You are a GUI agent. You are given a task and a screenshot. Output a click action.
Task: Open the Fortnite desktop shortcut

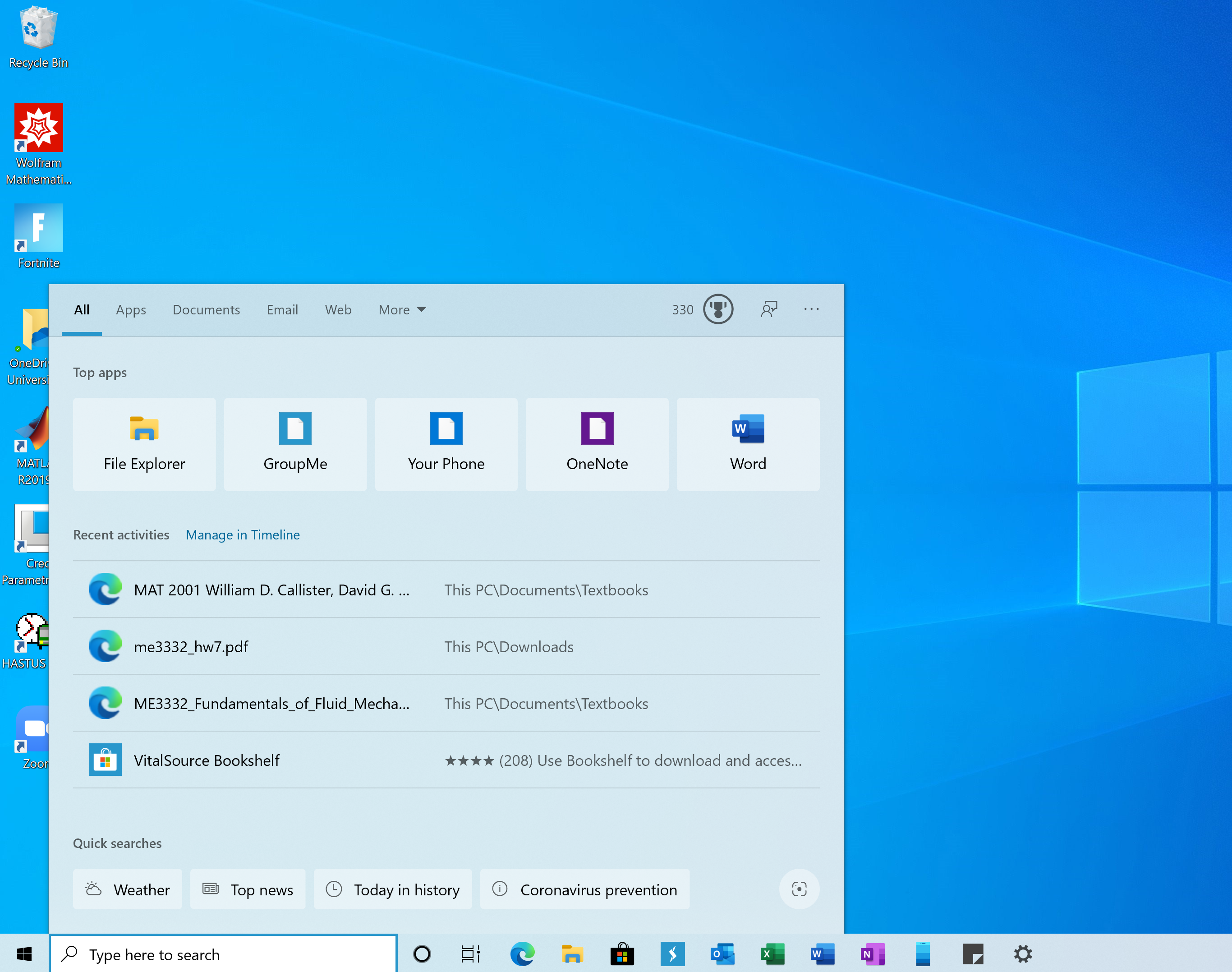(38, 237)
